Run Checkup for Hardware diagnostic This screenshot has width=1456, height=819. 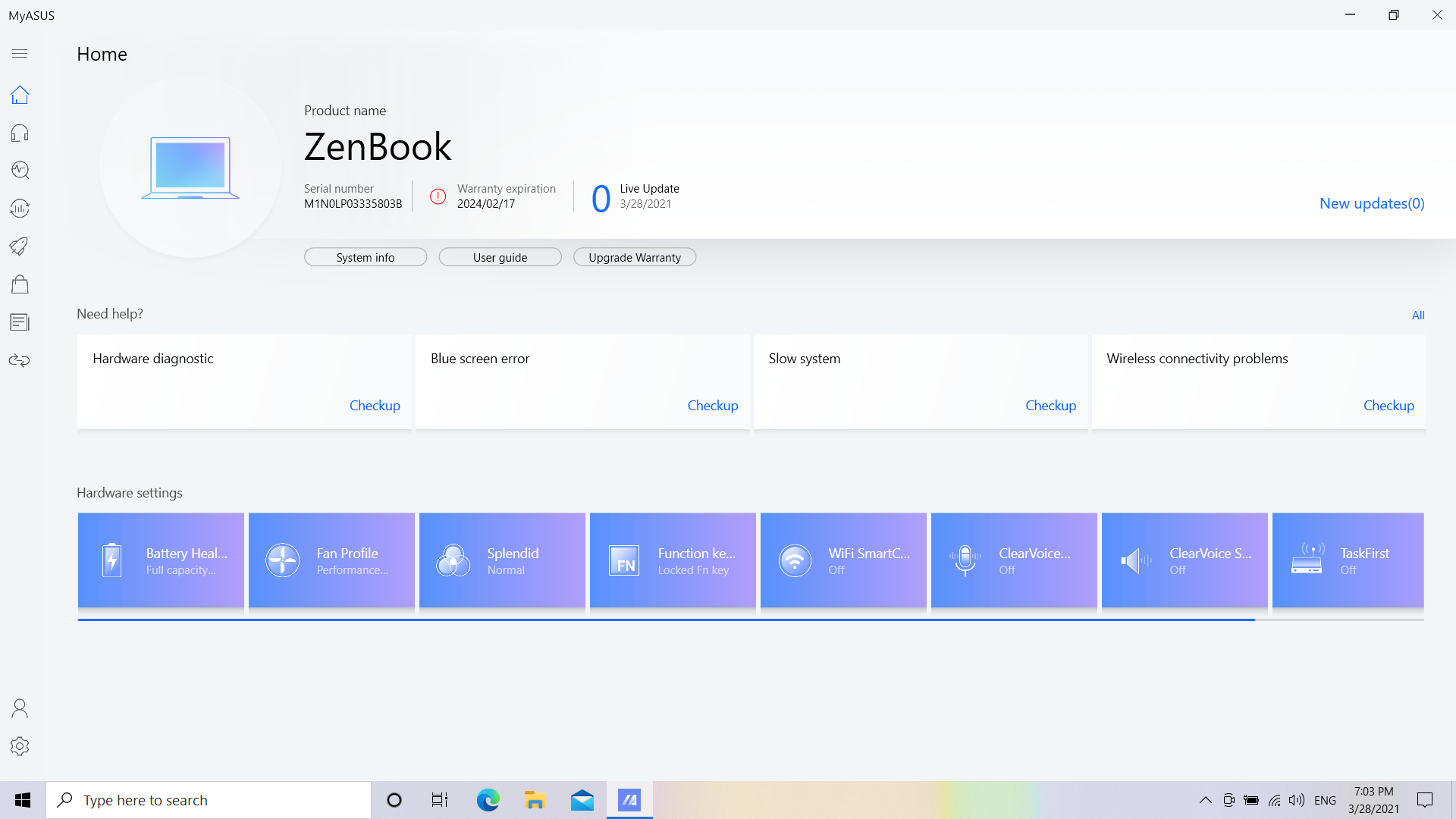click(375, 405)
